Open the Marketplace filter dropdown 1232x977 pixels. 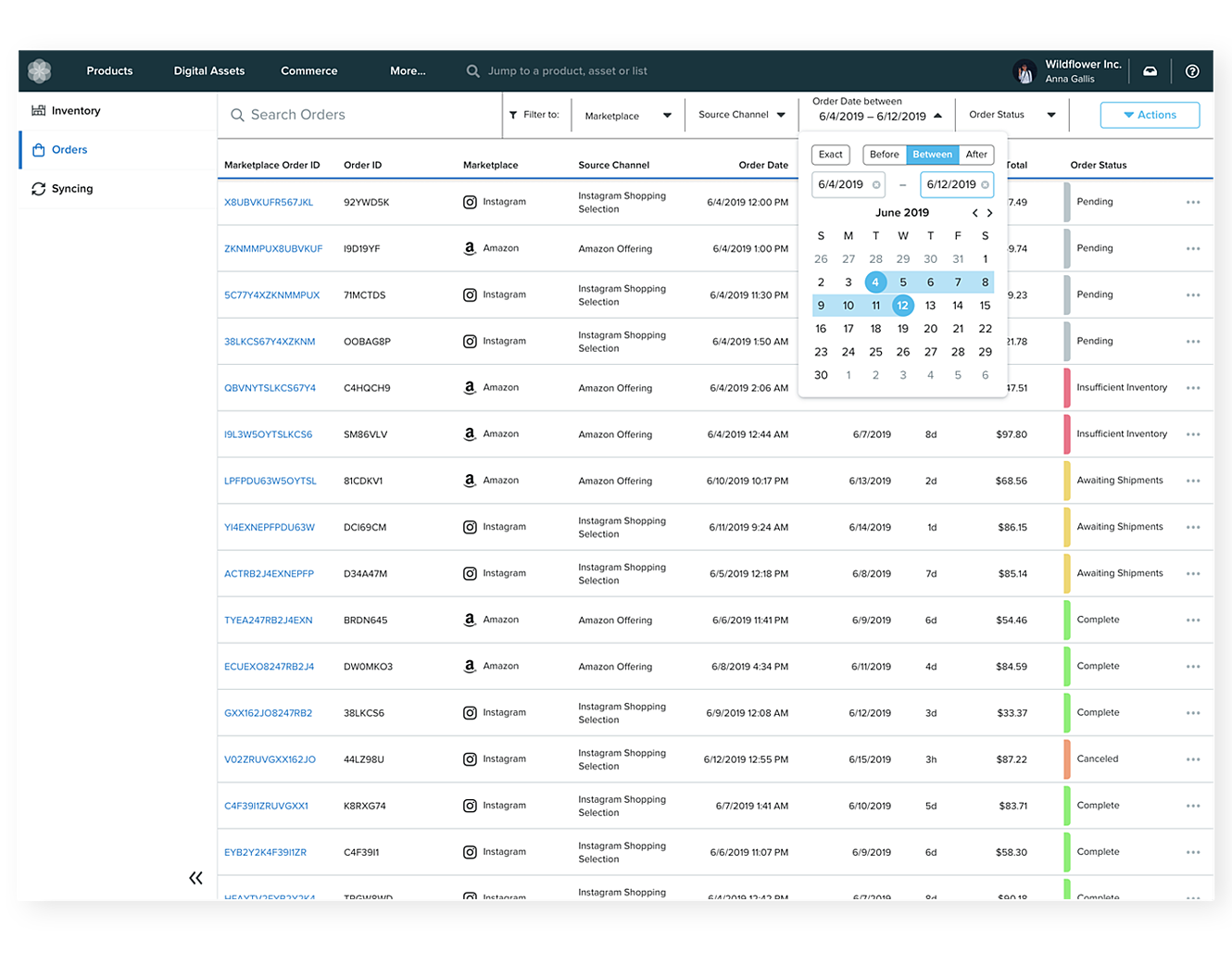[x=628, y=116]
